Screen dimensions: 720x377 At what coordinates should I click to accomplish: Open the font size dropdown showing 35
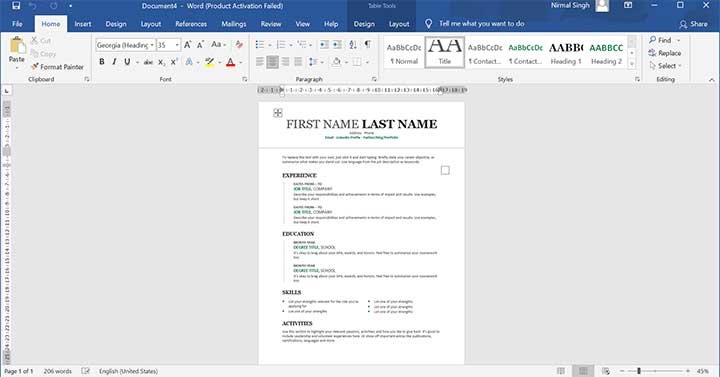pyautogui.click(x=177, y=45)
